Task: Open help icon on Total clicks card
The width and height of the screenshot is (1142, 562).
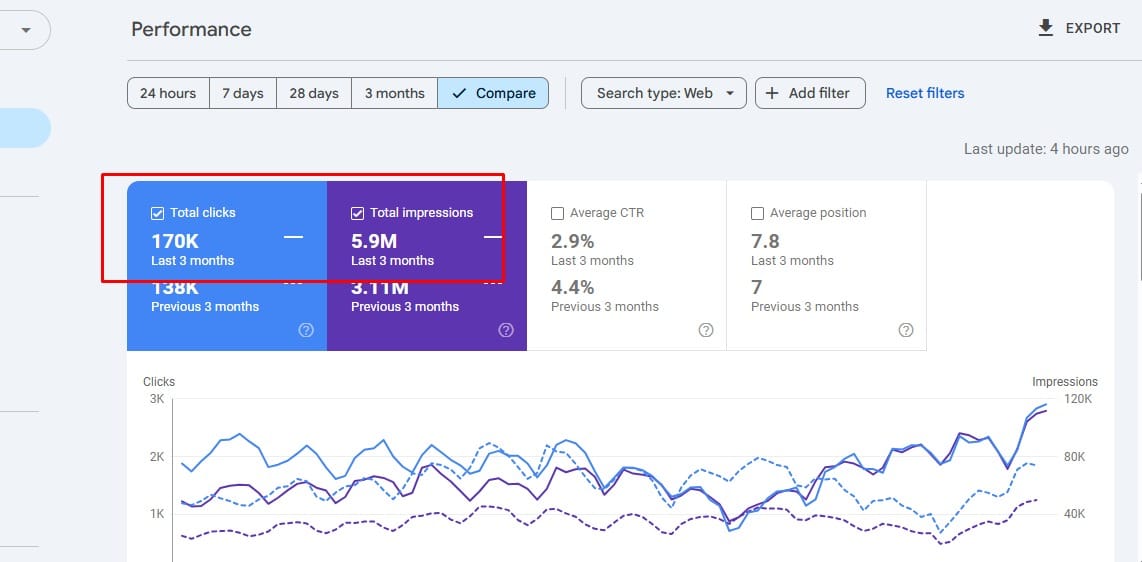Action: coord(306,330)
